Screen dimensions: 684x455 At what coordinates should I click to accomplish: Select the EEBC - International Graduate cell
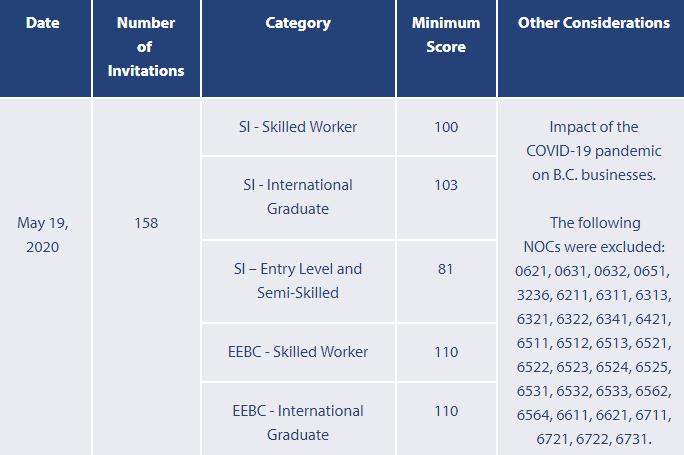point(297,422)
